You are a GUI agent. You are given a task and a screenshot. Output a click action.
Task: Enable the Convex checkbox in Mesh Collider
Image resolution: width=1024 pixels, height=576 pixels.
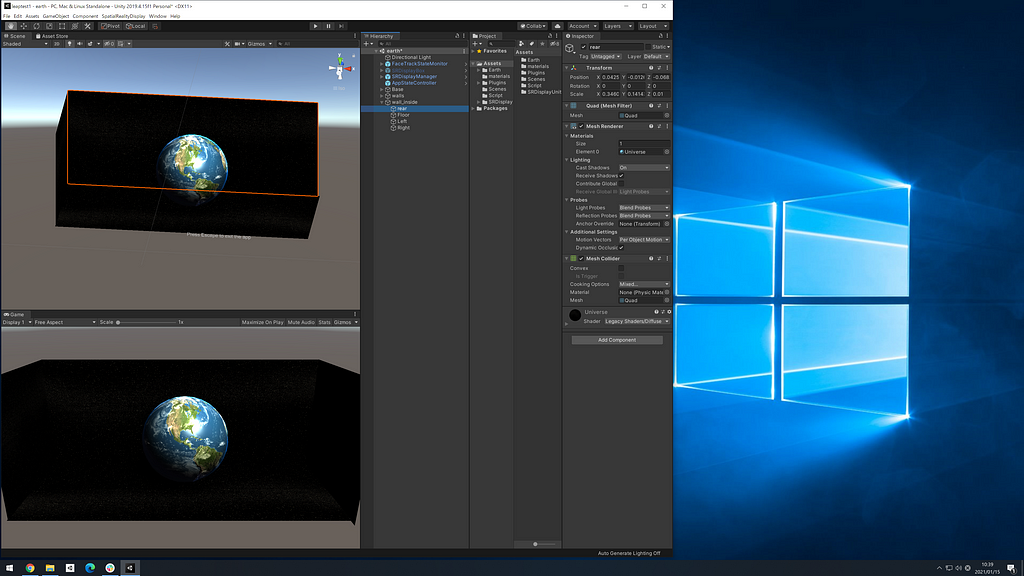(621, 268)
